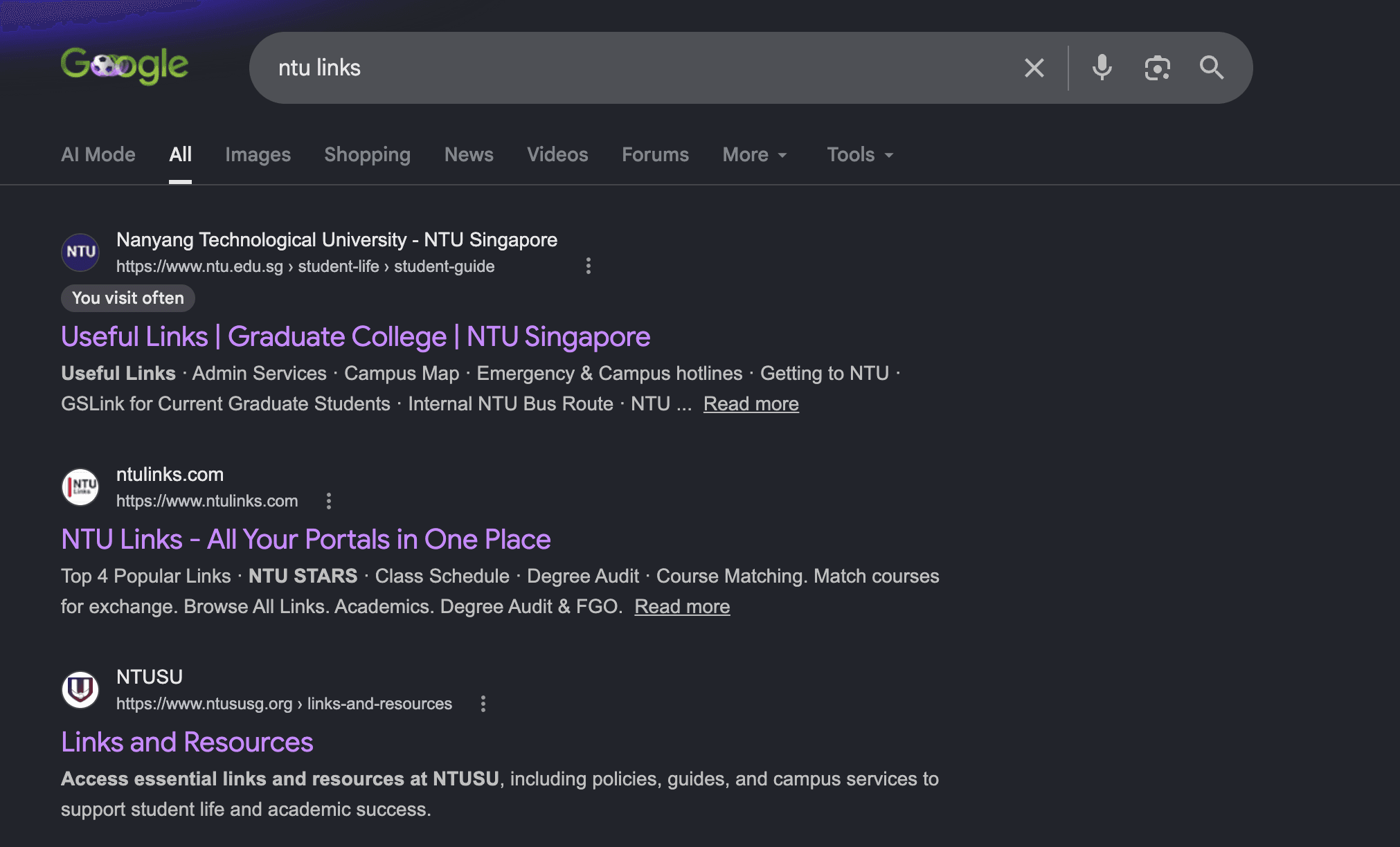1400x847 pixels.
Task: Click Read more in ntulinks.com snippet
Action: [682, 606]
